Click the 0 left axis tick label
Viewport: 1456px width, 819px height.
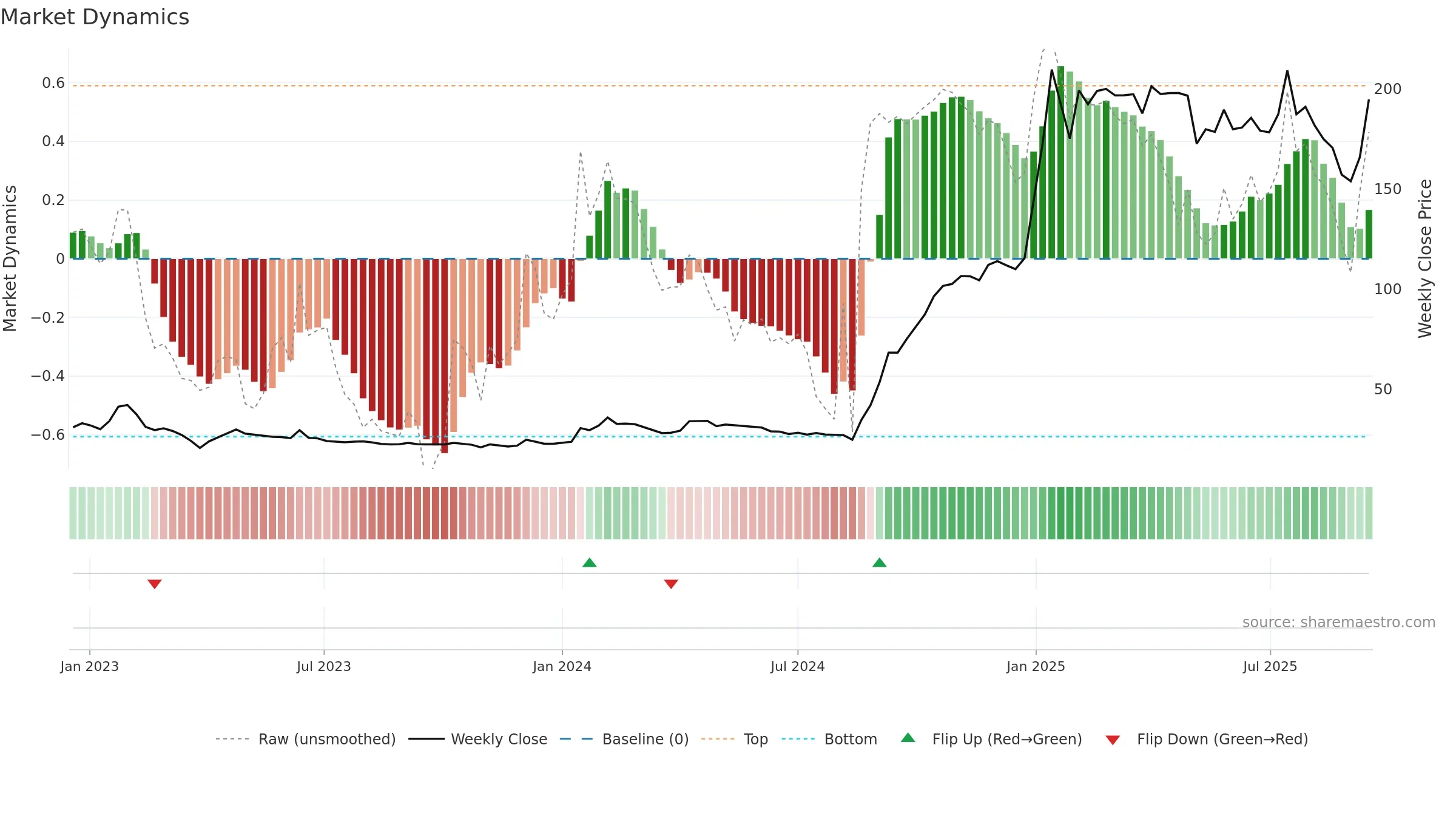click(60, 259)
